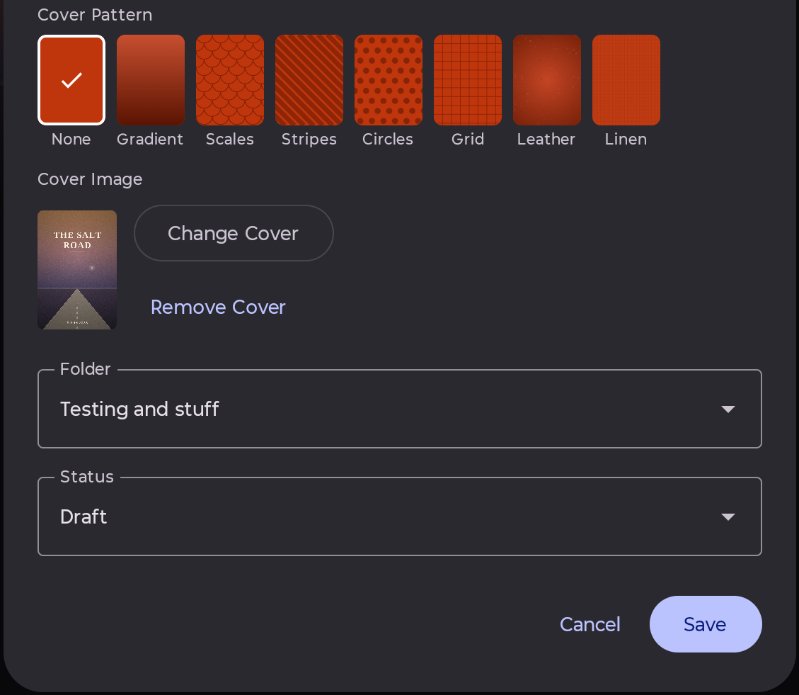Expand Folder list via its arrow
799x695 pixels.
click(728, 409)
